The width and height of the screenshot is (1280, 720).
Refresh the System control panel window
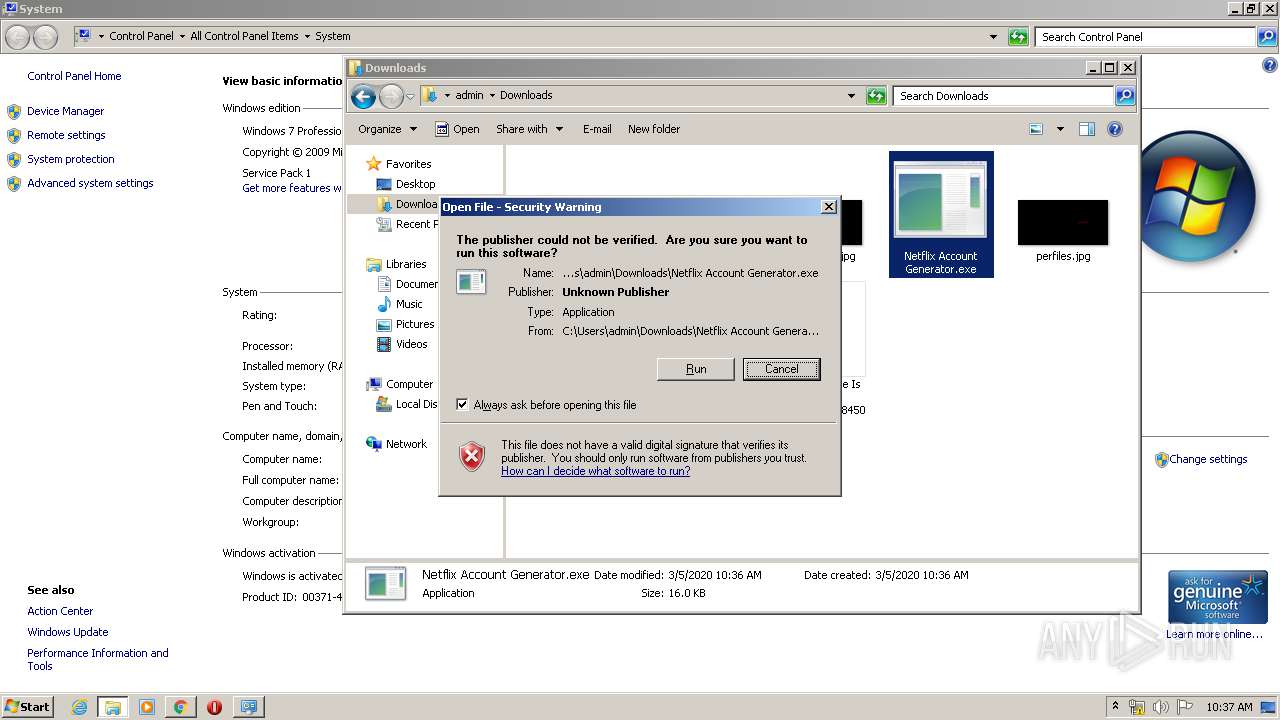click(x=1018, y=37)
